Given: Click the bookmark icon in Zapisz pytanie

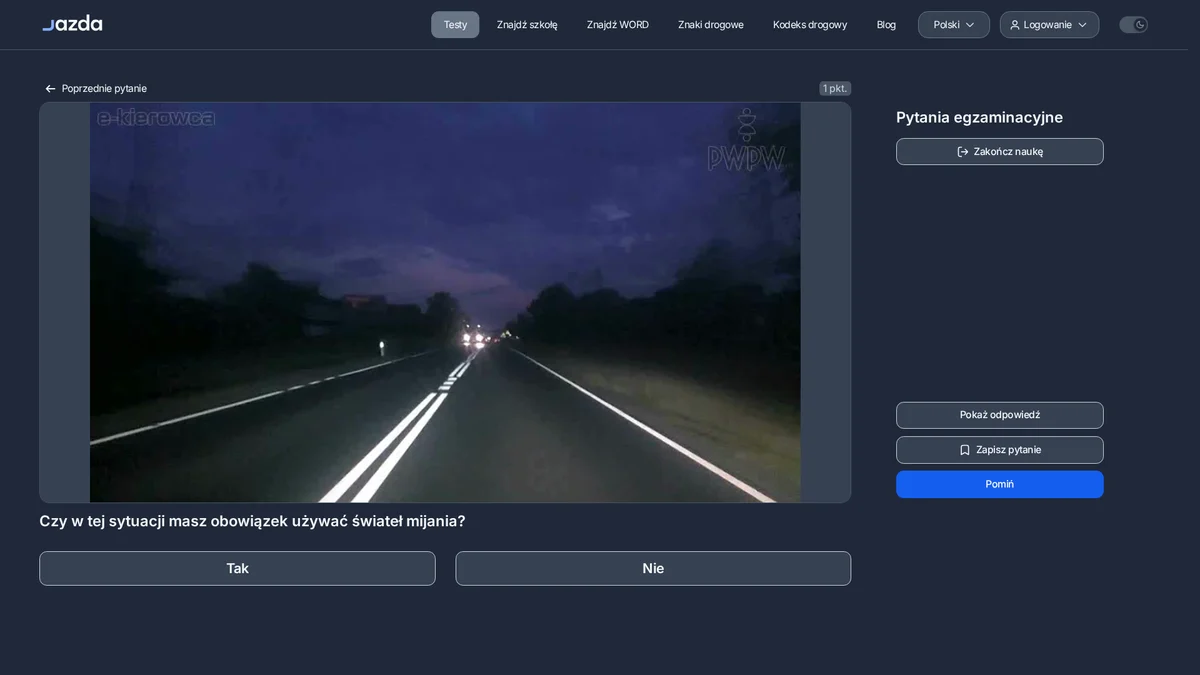Looking at the screenshot, I should (965, 450).
